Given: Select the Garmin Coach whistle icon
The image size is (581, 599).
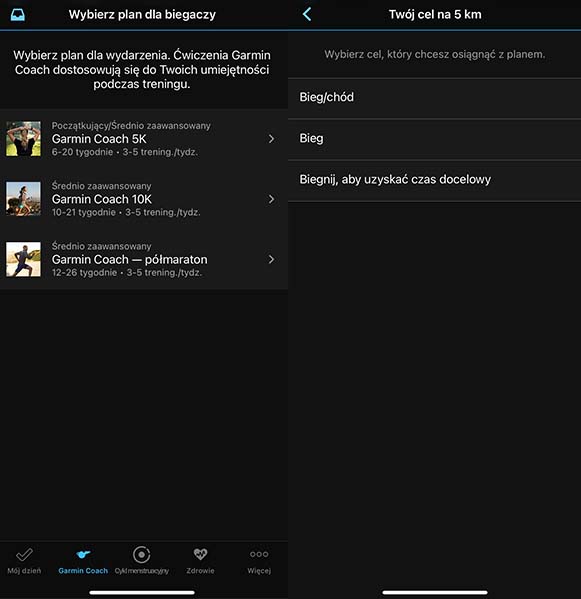Looking at the screenshot, I should 83,554.
